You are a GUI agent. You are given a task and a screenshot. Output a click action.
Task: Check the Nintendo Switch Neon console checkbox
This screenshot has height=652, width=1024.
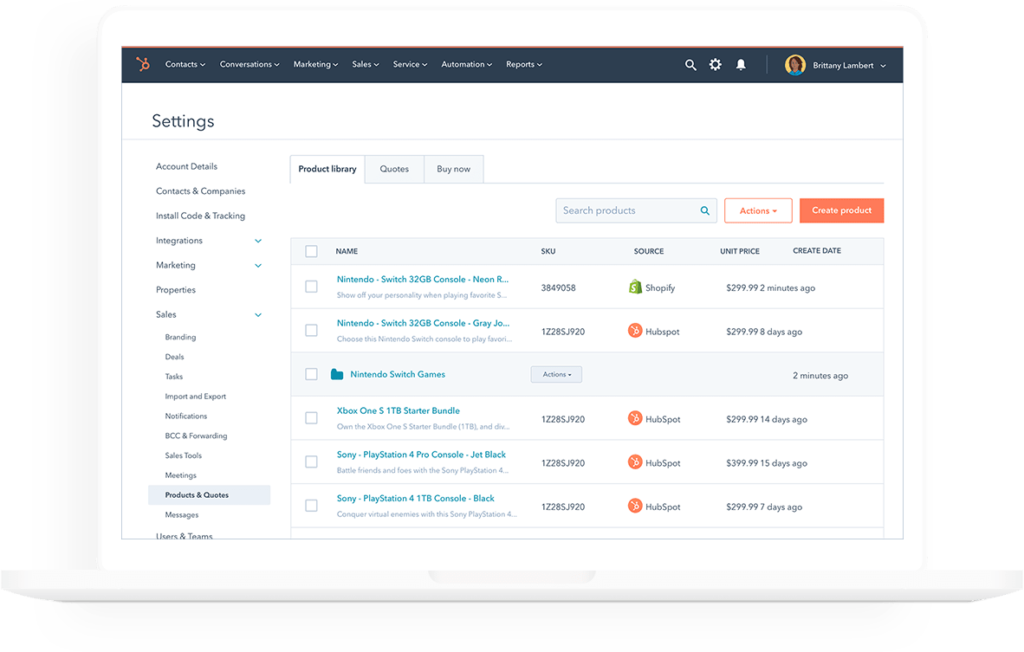(311, 286)
